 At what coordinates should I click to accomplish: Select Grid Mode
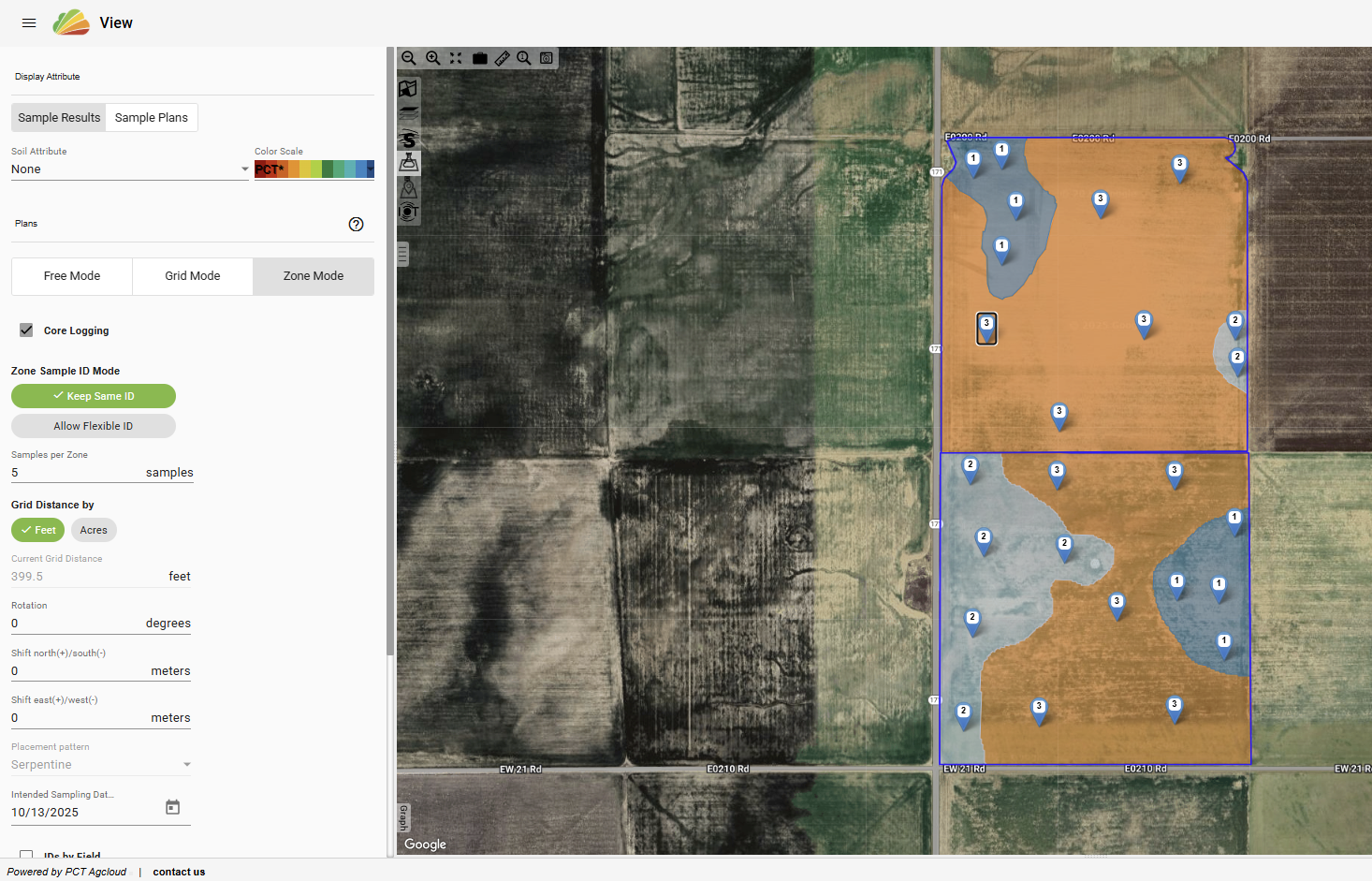[193, 276]
